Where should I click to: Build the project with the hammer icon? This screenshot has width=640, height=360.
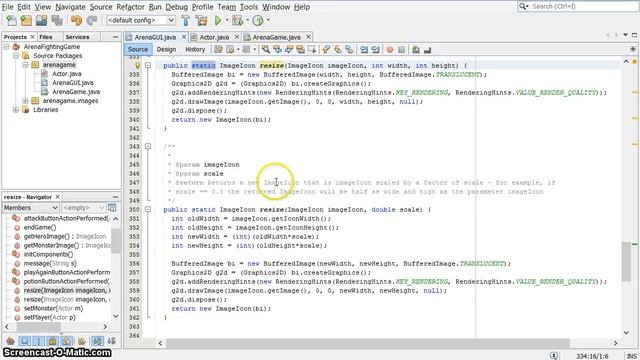tap(185, 20)
